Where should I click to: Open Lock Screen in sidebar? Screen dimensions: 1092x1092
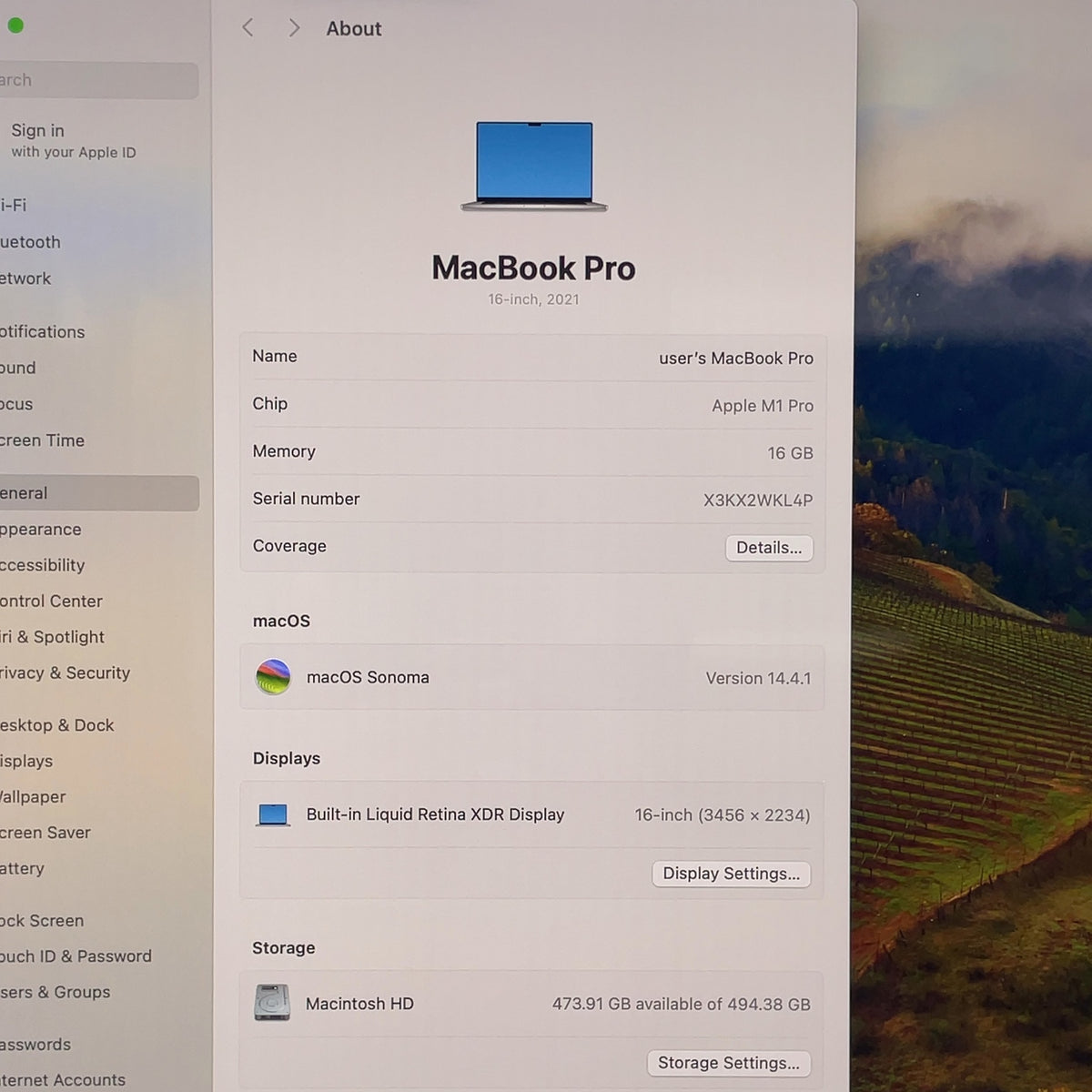pos(98,921)
